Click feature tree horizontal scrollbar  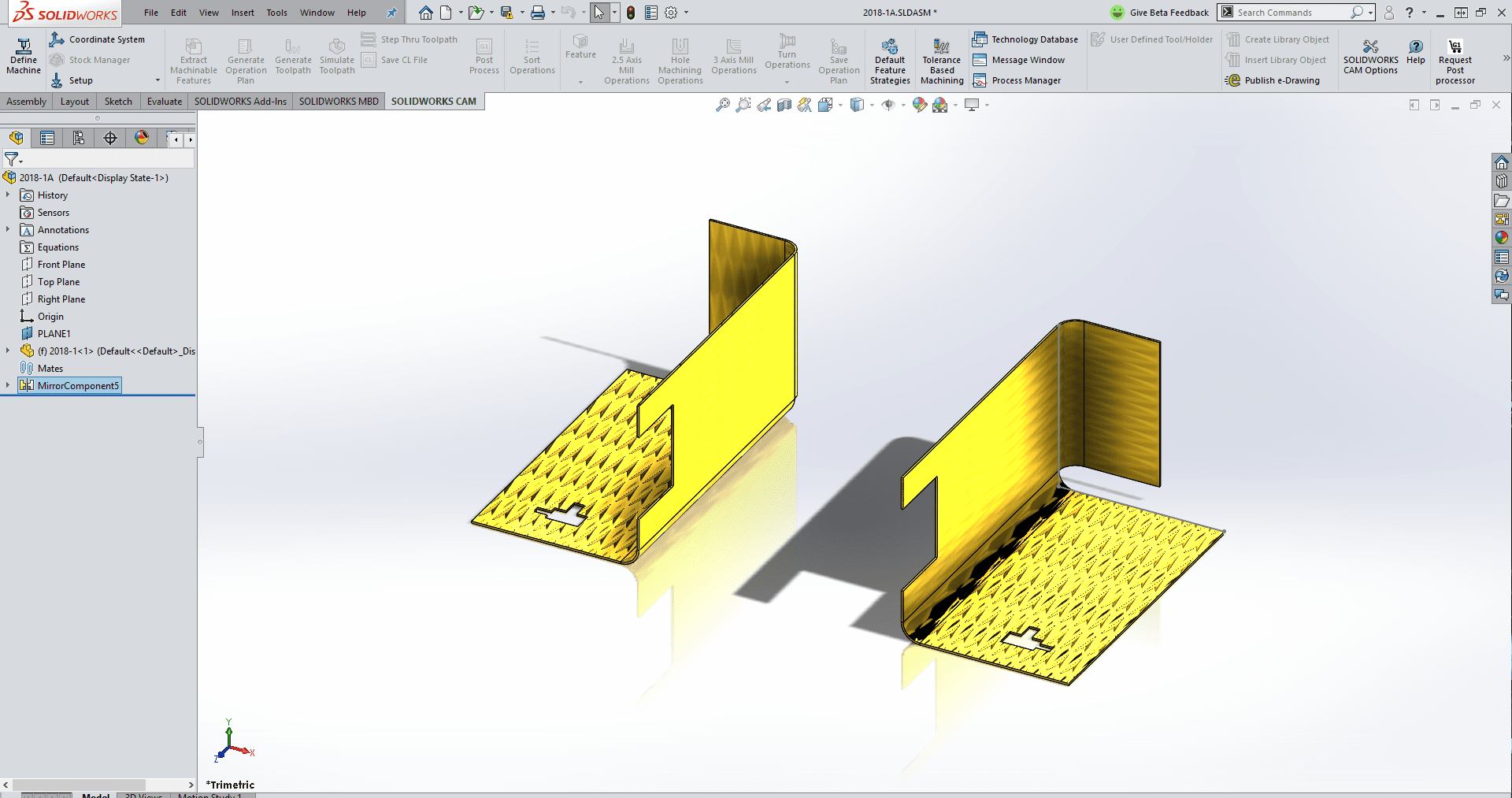point(79,785)
